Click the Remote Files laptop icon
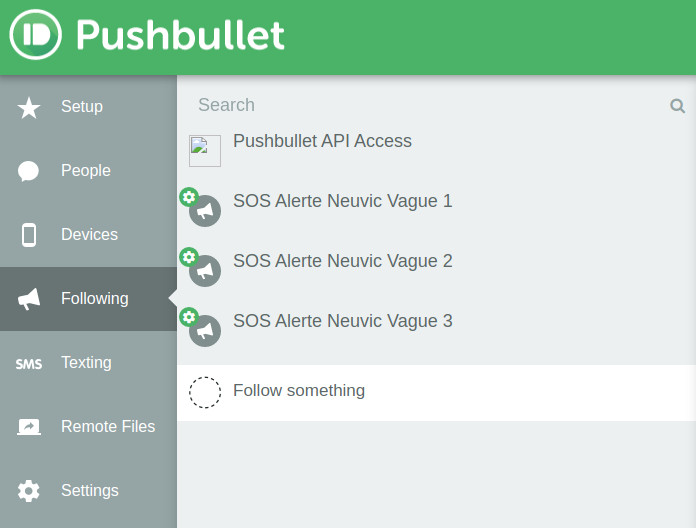The width and height of the screenshot is (696, 528). [29, 427]
